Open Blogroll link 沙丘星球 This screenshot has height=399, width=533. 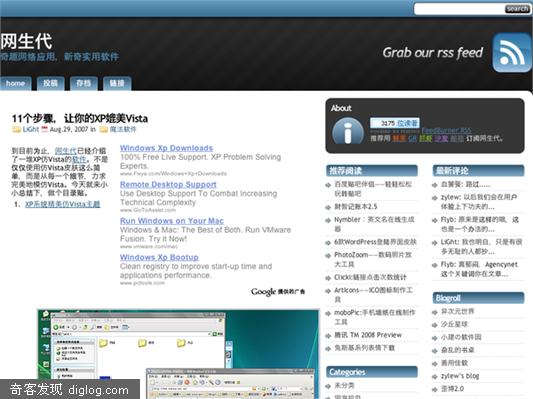pyautogui.click(x=454, y=324)
